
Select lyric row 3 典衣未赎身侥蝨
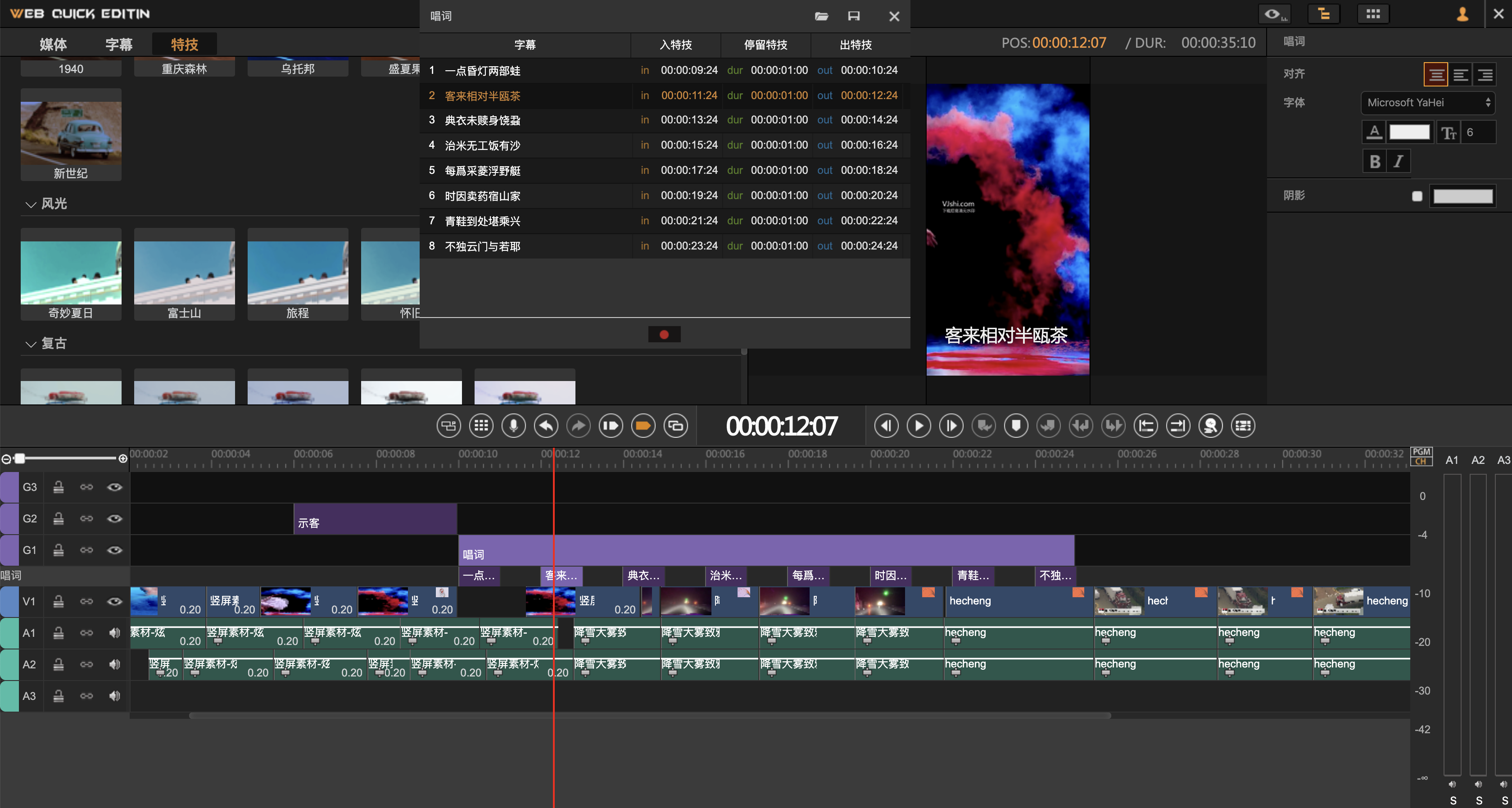pyautogui.click(x=665, y=120)
